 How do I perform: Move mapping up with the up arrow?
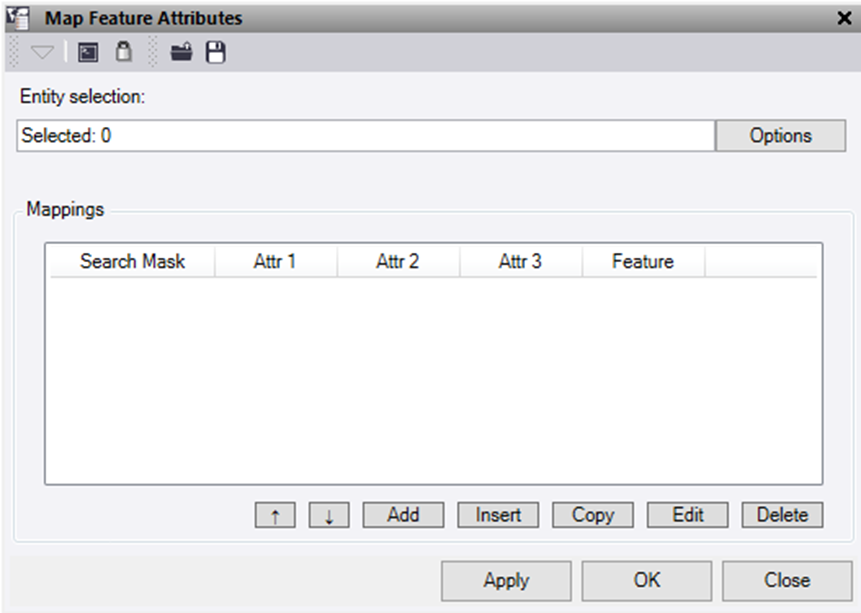276,515
